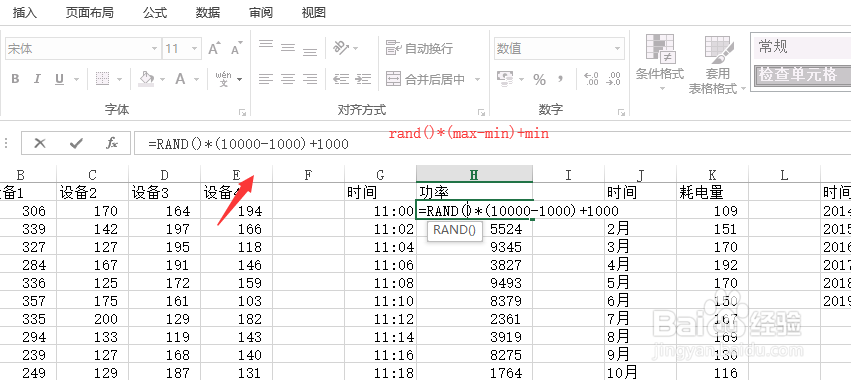Open the 审阅 tab
The image size is (851, 380).
coord(261,12)
